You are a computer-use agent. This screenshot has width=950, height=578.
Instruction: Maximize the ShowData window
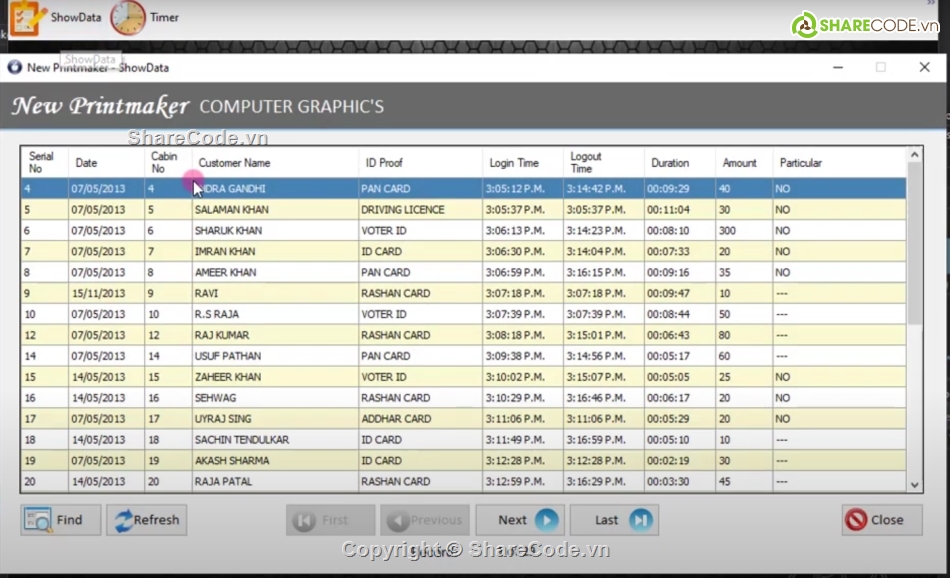pos(880,67)
